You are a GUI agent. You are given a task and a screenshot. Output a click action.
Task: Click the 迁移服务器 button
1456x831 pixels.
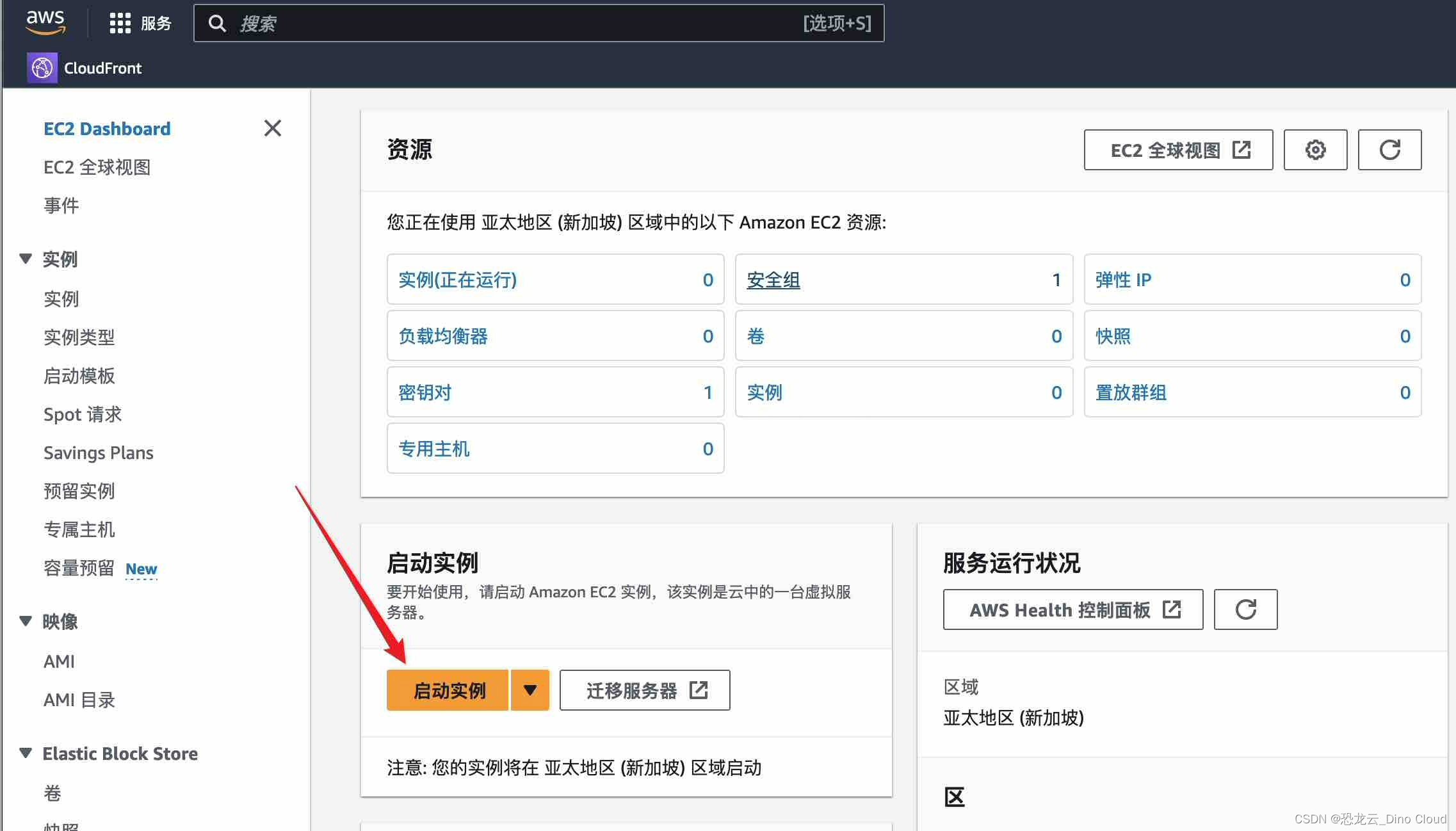pos(644,690)
